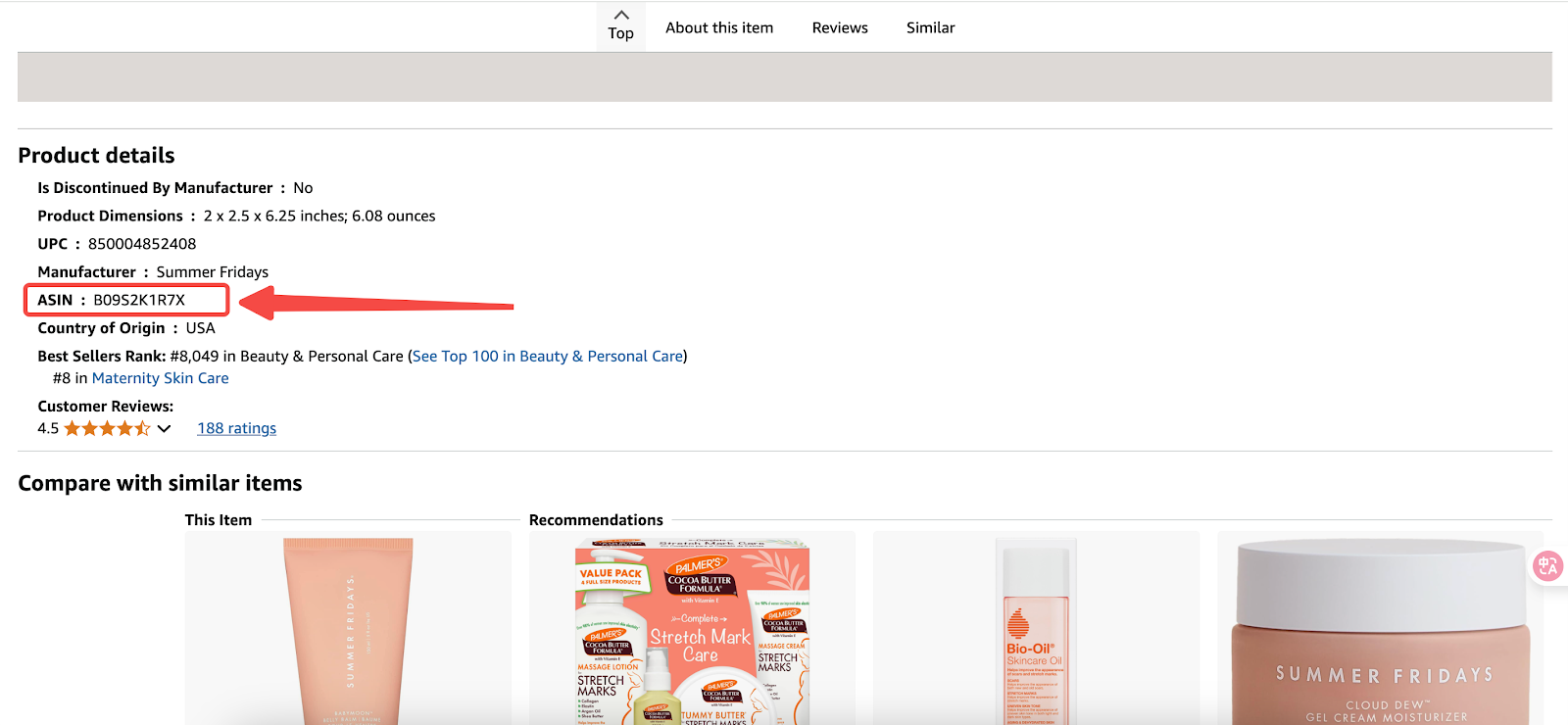Click the Country of Origin value USA
The width and height of the screenshot is (1568, 725).
[201, 328]
